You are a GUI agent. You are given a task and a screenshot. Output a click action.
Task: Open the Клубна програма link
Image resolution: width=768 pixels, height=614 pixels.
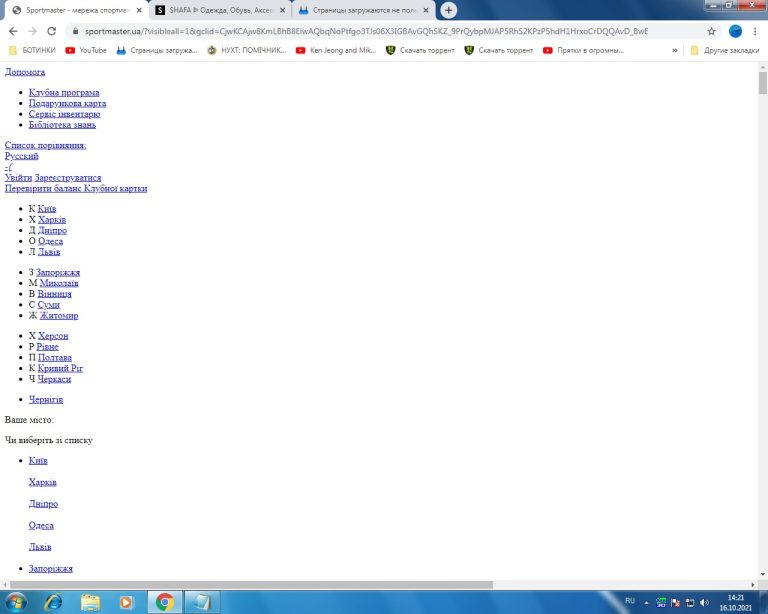click(x=64, y=93)
